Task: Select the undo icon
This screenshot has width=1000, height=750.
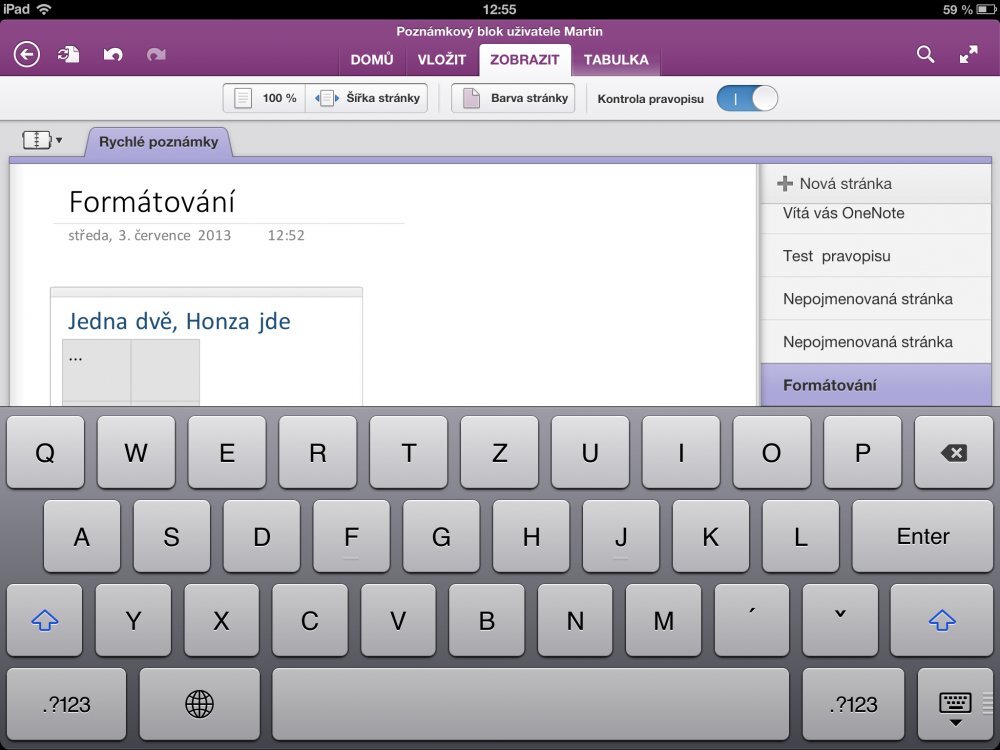Action: tap(110, 54)
